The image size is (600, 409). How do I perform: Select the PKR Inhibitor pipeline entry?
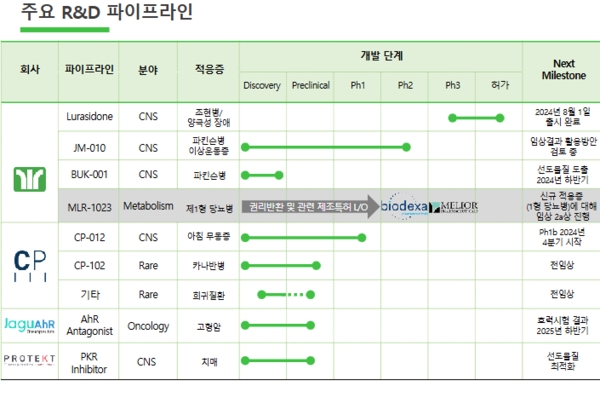click(89, 360)
